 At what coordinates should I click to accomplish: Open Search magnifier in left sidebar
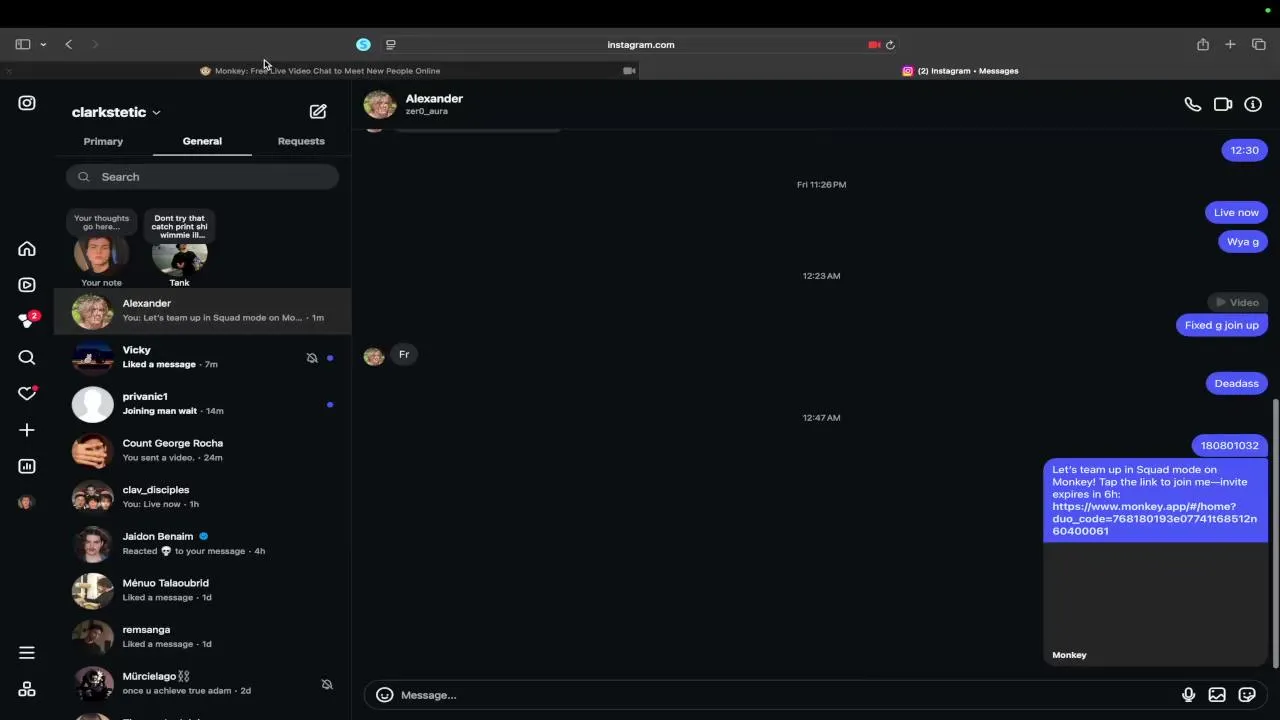pos(27,357)
